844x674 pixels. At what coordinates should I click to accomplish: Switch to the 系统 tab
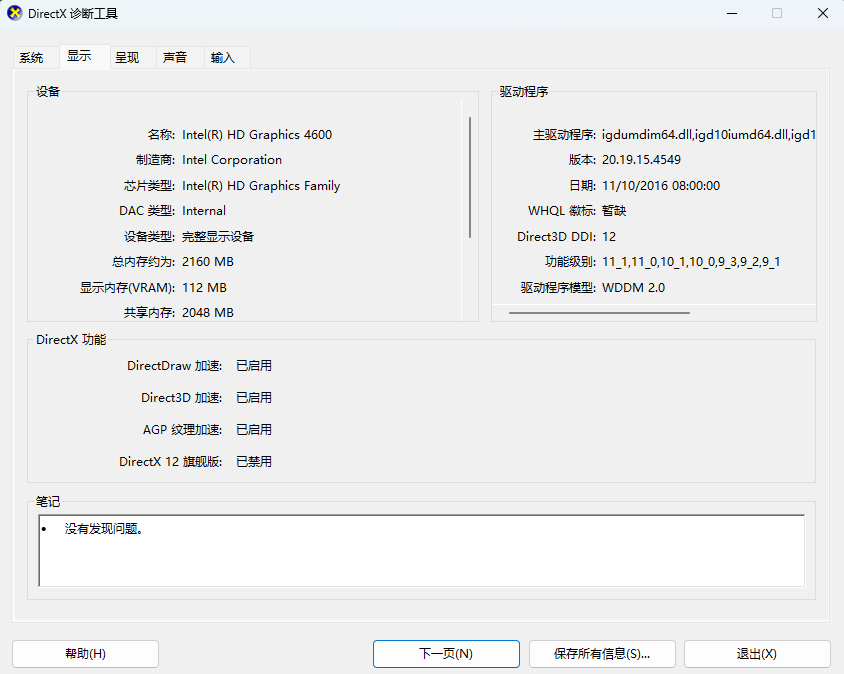tap(31, 58)
